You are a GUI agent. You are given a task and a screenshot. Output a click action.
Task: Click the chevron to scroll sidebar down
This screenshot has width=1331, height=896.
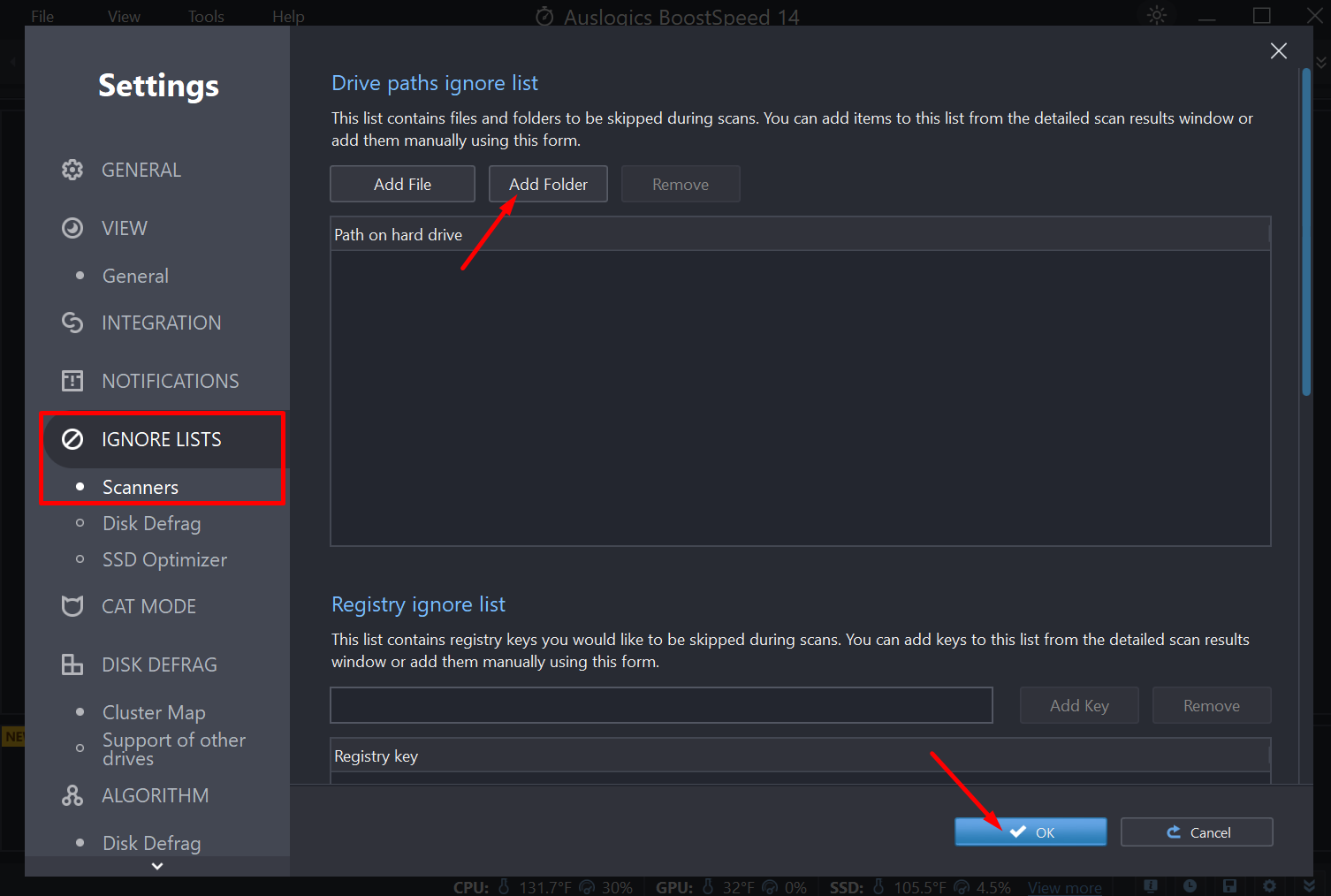[157, 867]
